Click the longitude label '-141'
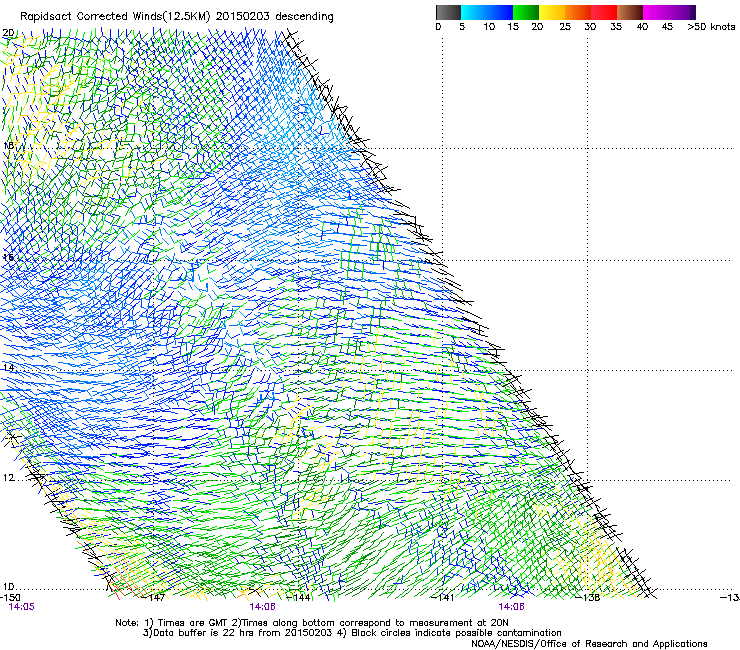The image size is (740, 650). [444, 598]
